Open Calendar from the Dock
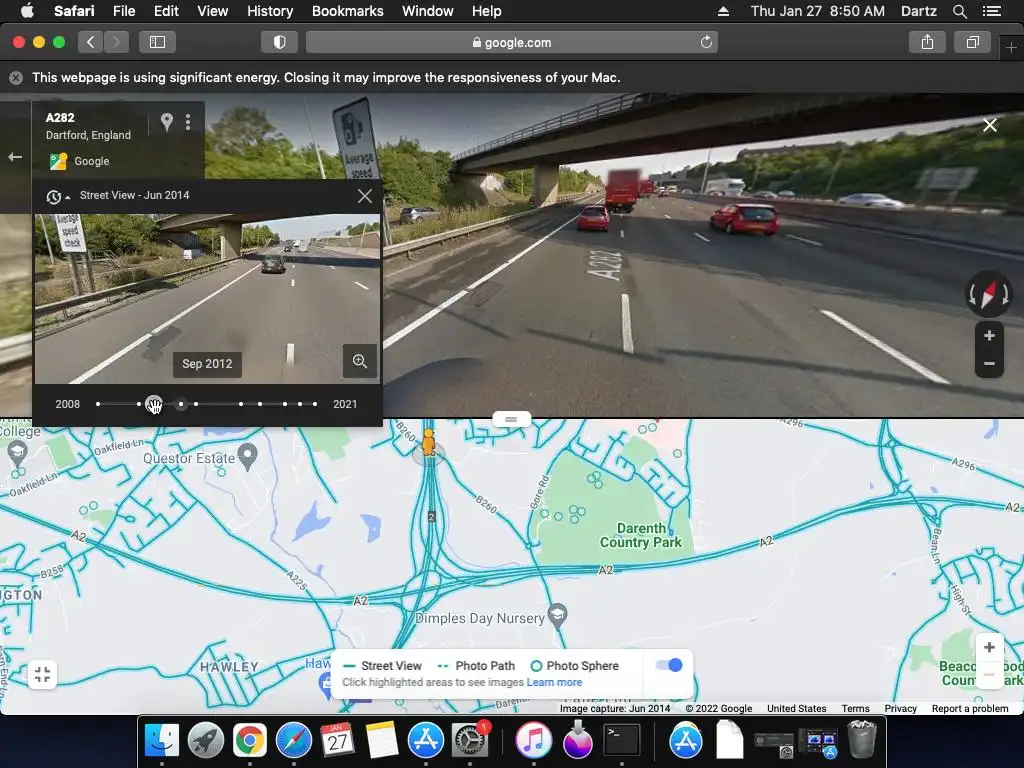The image size is (1024, 768). tap(338, 741)
